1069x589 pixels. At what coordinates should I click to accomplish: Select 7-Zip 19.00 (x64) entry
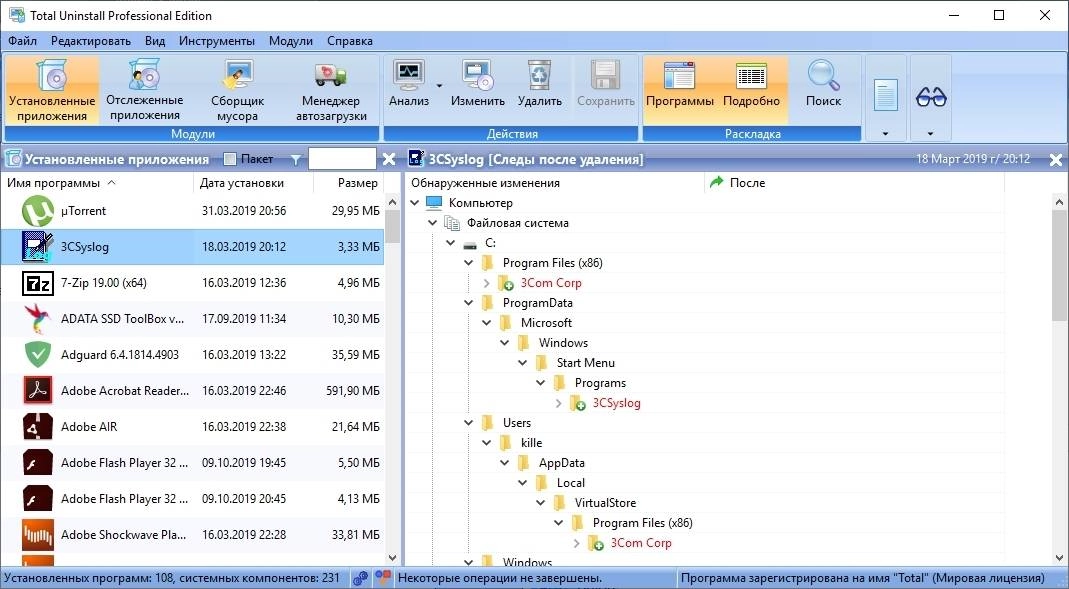[x=192, y=283]
